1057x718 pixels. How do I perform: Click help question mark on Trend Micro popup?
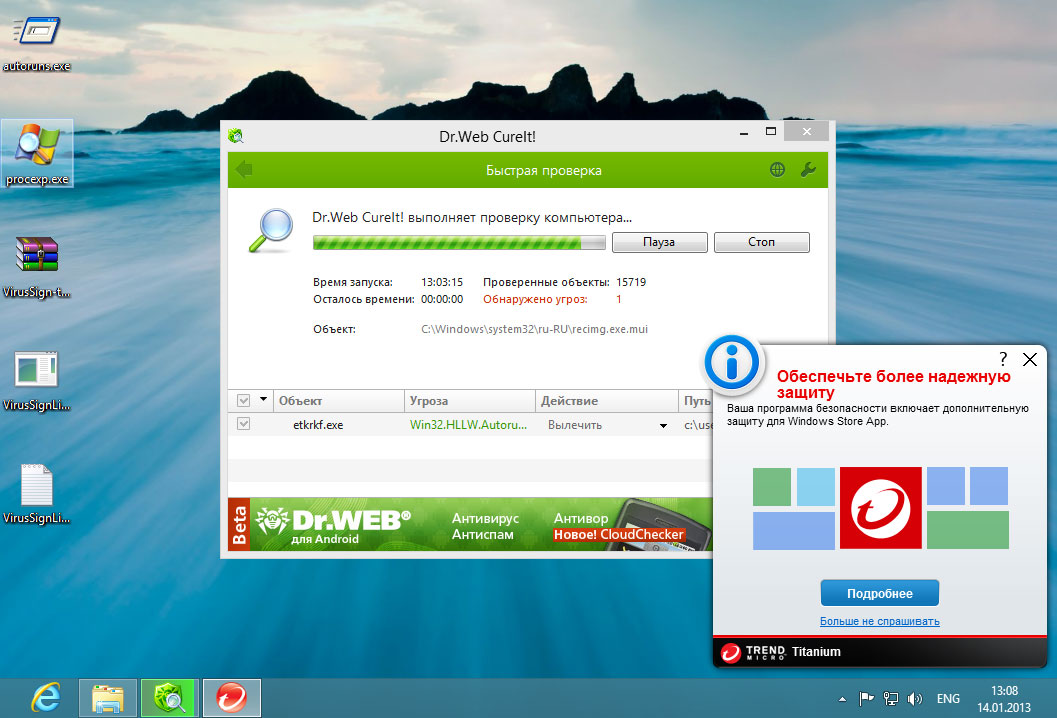point(1003,359)
